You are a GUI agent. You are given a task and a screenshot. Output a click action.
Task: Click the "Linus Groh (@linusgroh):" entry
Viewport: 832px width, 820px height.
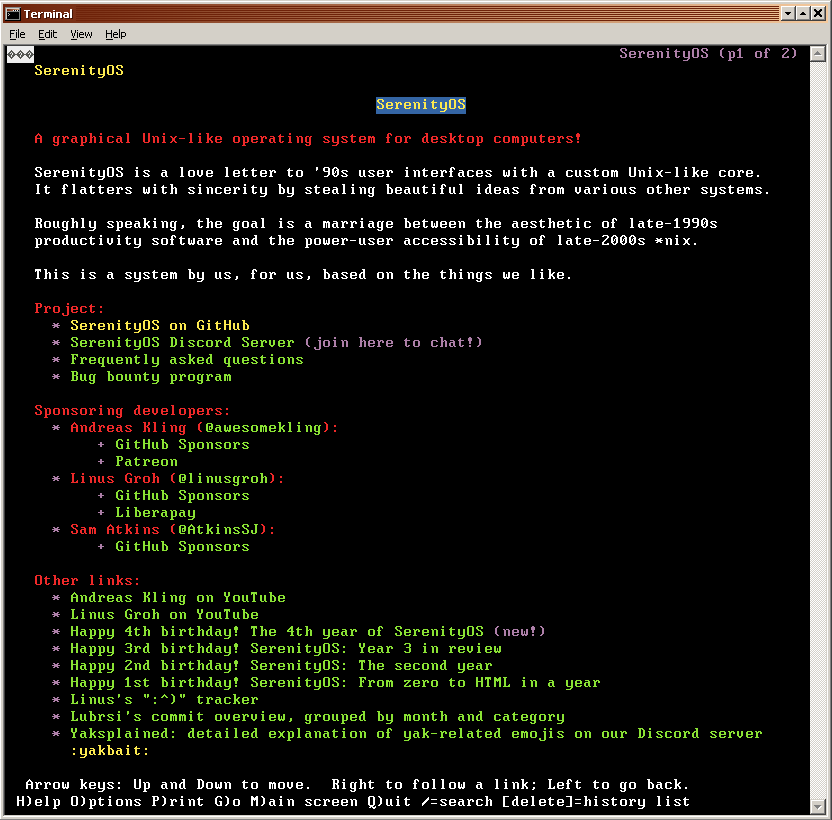pos(177,478)
